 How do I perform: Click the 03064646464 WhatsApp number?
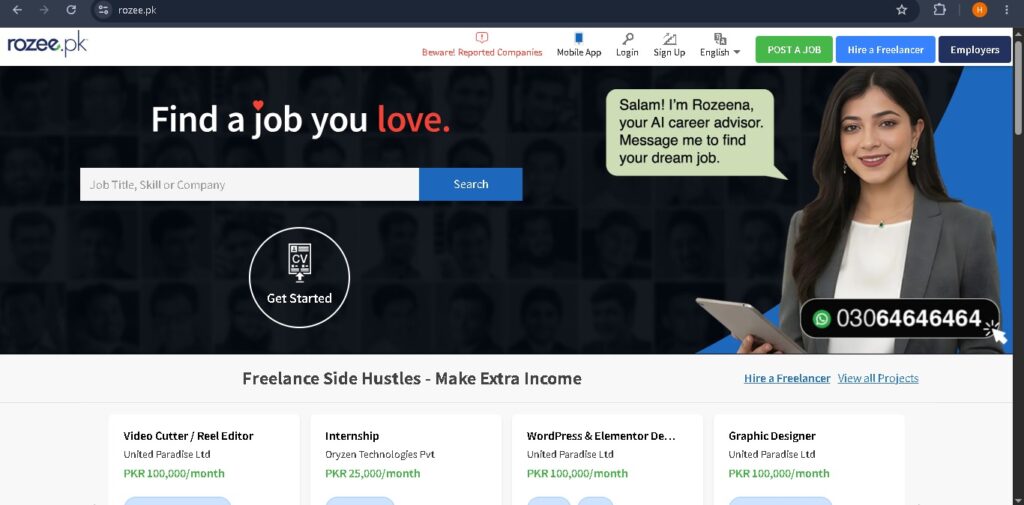point(908,318)
